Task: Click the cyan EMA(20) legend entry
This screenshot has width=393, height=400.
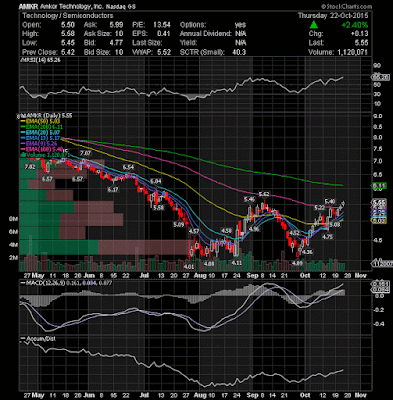Action: pyautogui.click(x=40, y=133)
